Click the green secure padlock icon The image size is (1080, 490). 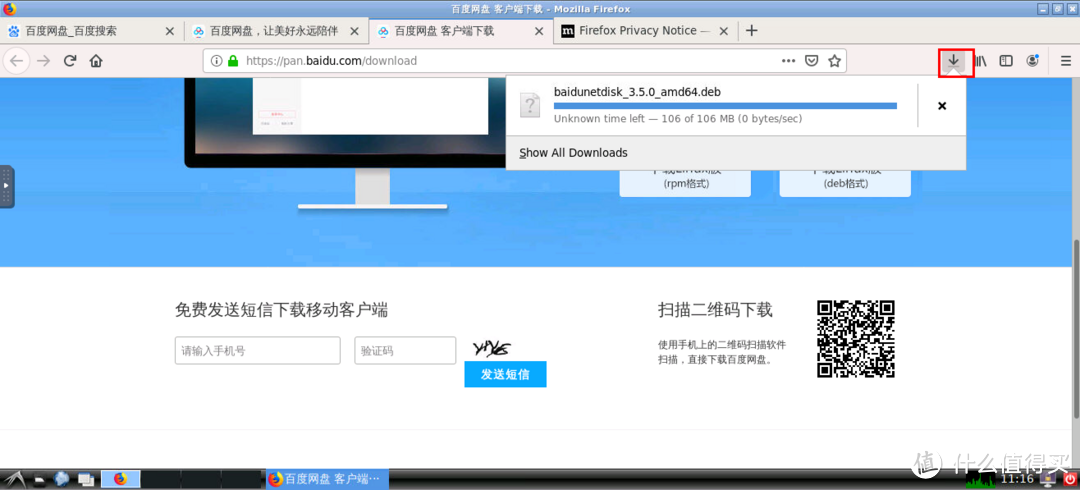click(x=233, y=61)
